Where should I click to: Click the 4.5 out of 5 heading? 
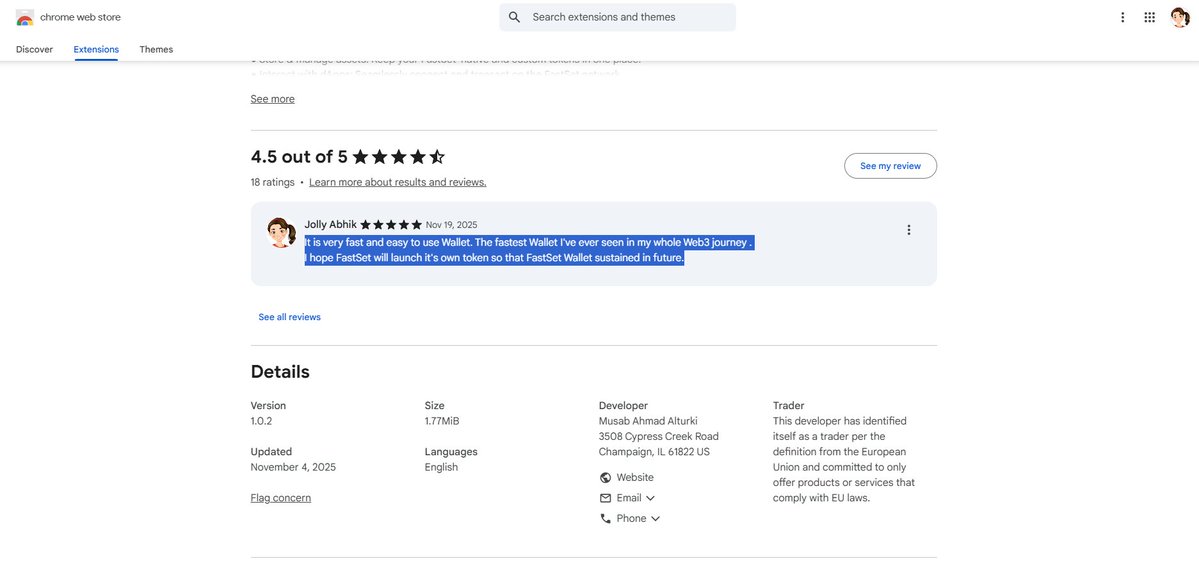pos(299,157)
